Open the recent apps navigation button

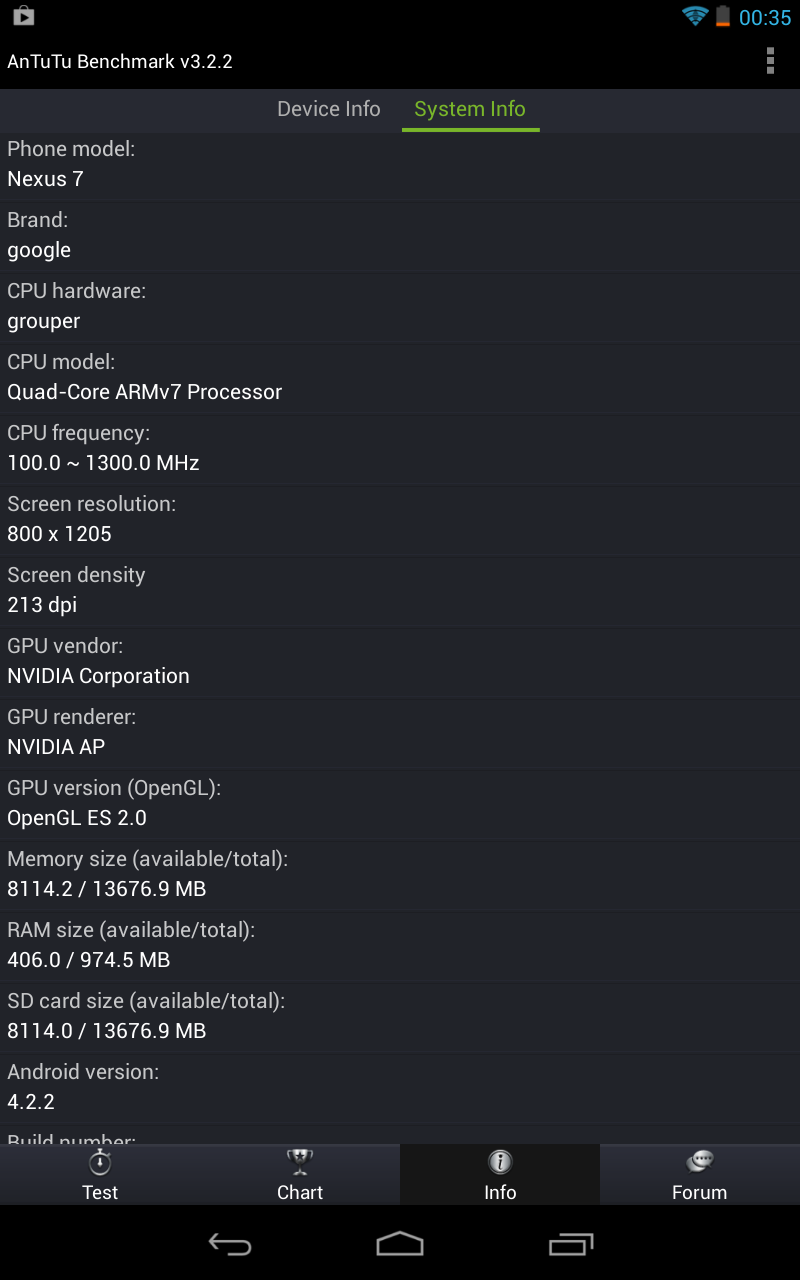[571, 1243]
